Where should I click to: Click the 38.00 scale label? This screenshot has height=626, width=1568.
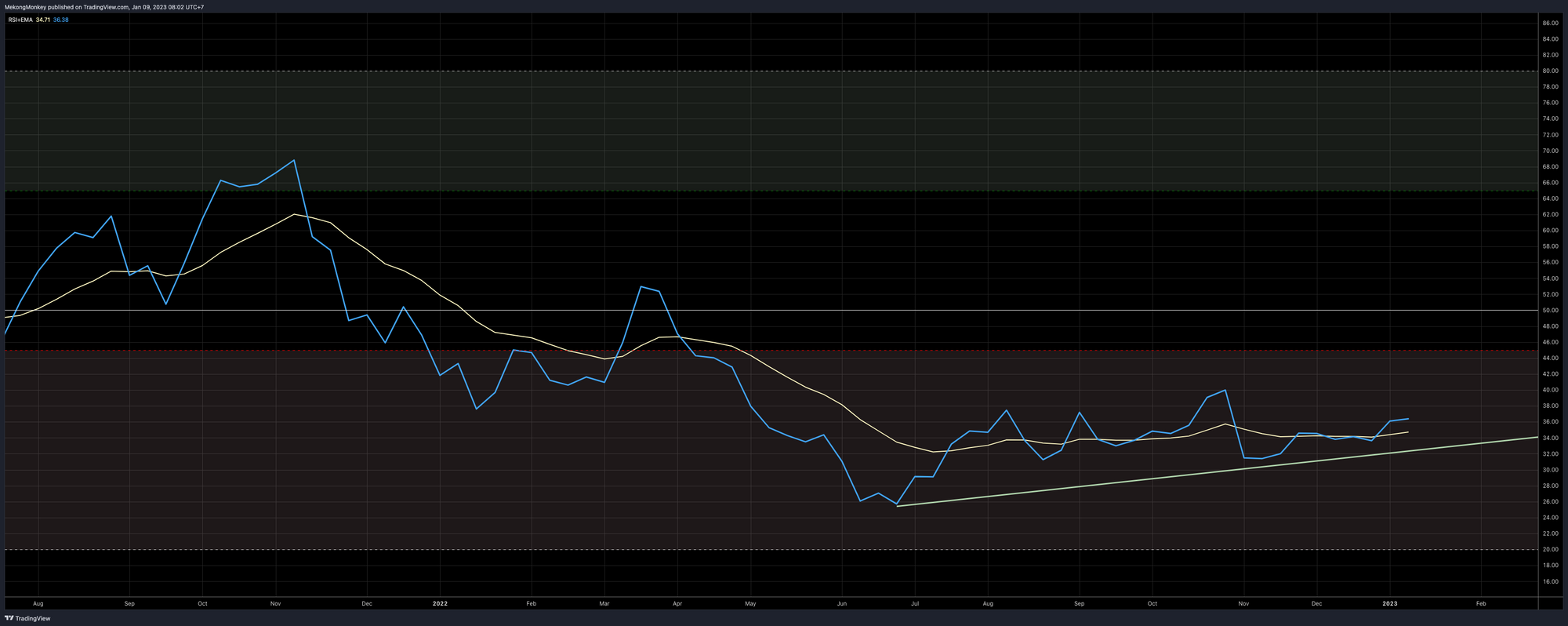click(x=1550, y=406)
